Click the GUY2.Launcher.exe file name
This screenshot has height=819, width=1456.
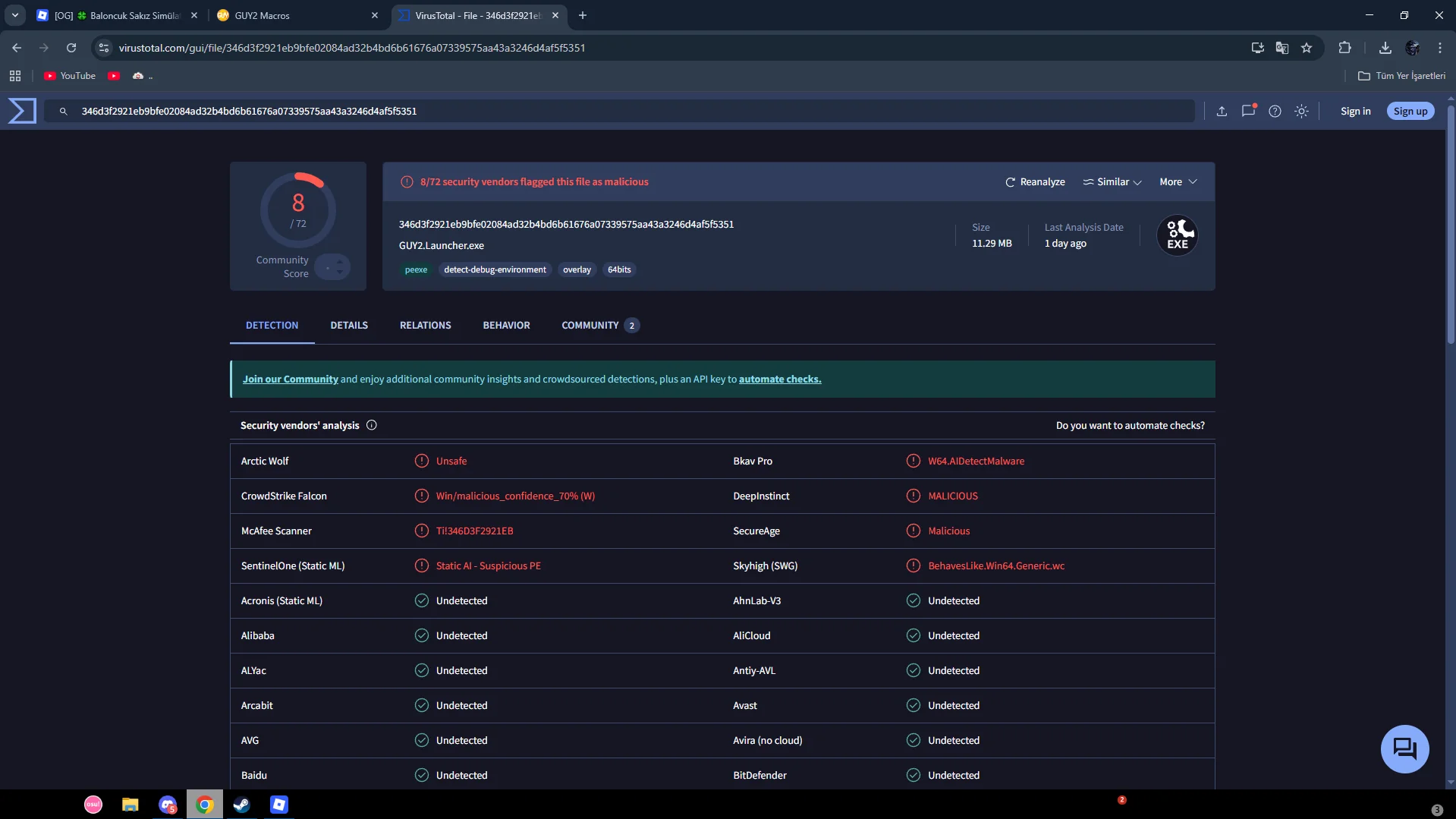pyautogui.click(x=442, y=246)
